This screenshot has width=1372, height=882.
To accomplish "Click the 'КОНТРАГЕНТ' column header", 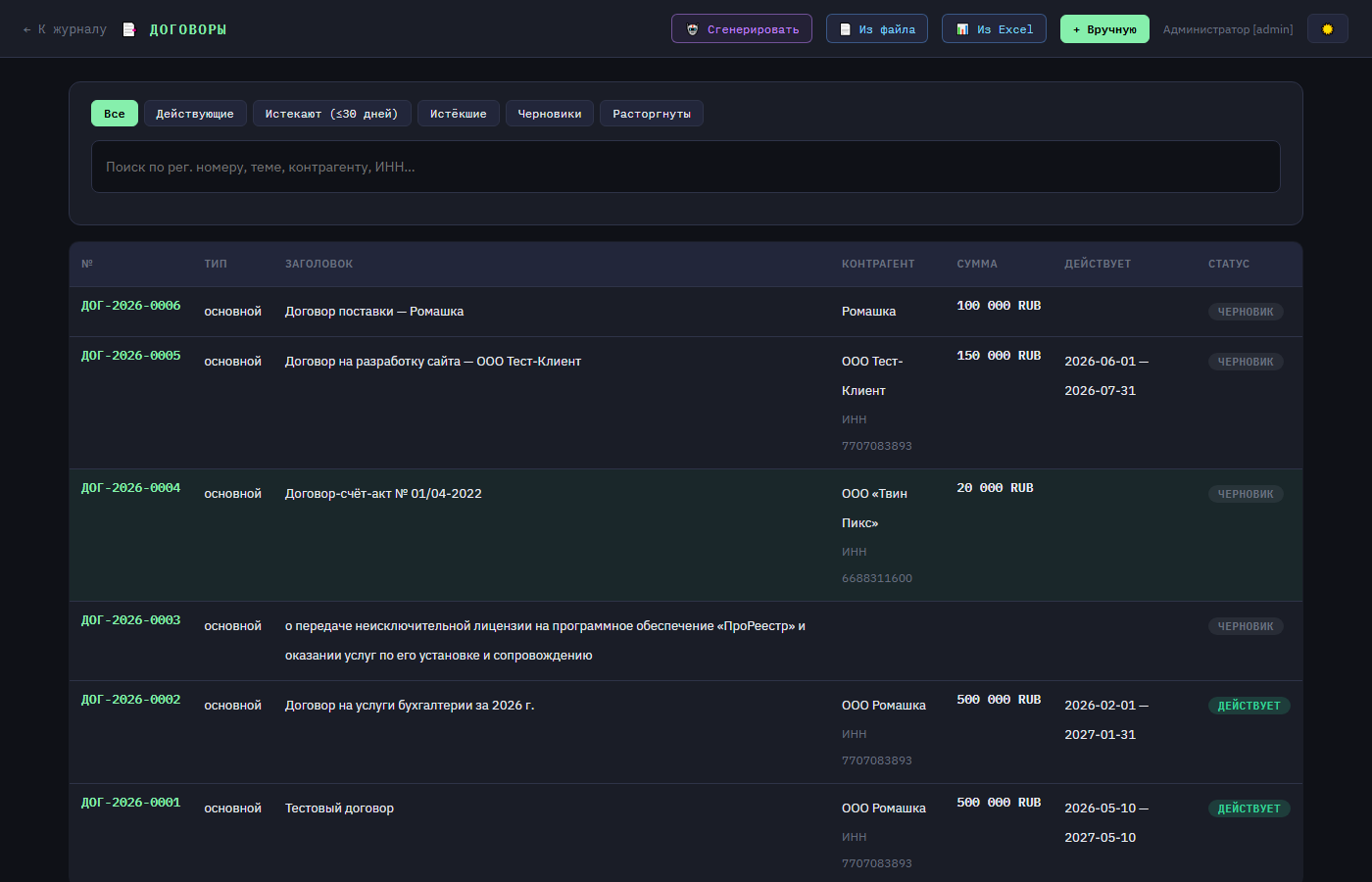I will (x=878, y=264).
